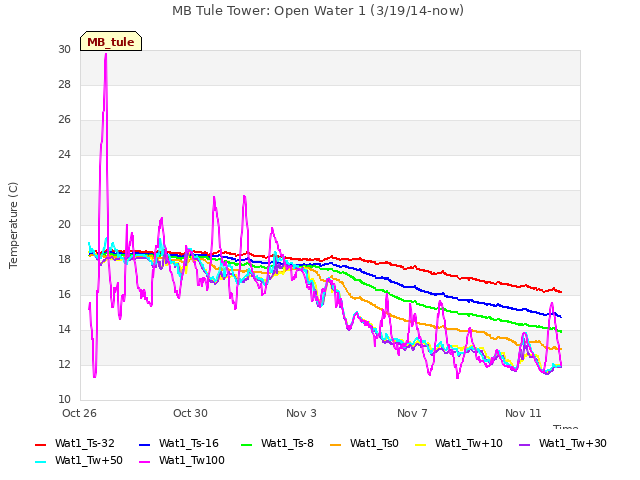Click the 20 y-axis tick label
Screen dimensions: 640x480
click(x=64, y=224)
